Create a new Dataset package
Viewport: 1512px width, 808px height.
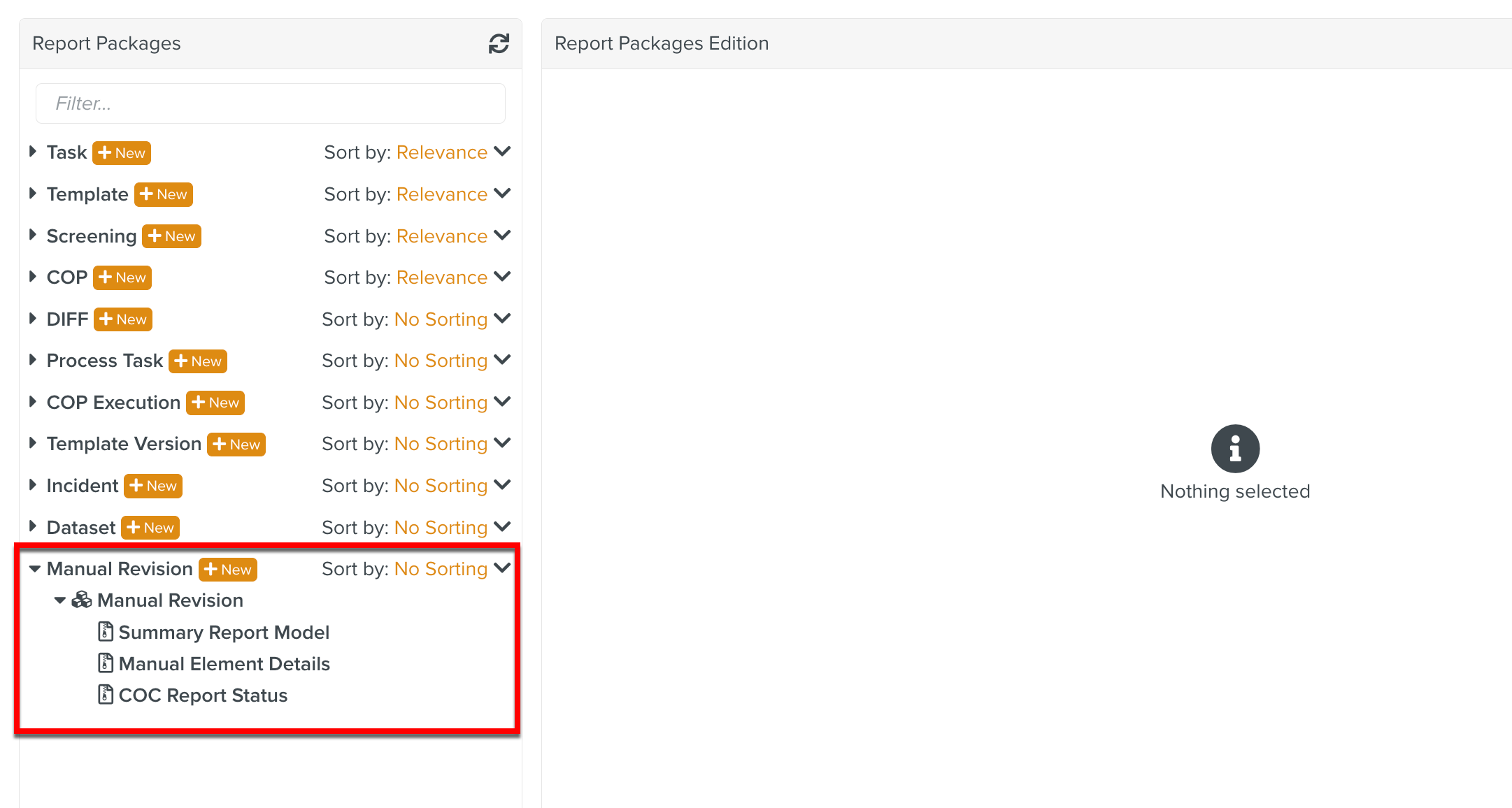(x=150, y=528)
